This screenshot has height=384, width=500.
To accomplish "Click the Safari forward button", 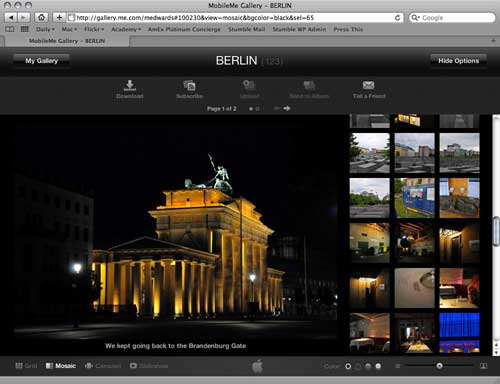I will coord(24,17).
